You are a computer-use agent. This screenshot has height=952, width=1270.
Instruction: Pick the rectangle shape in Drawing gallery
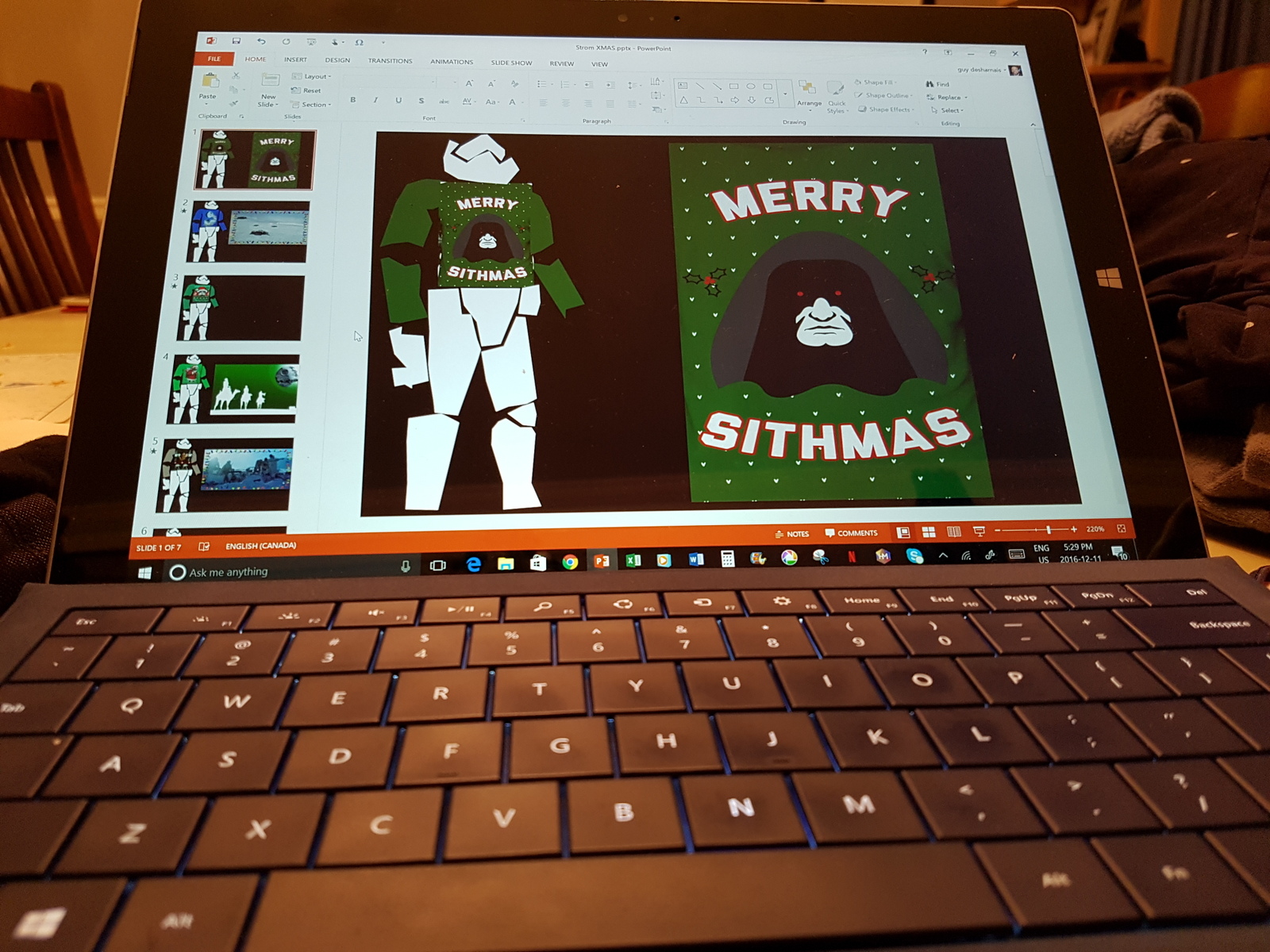[733, 86]
